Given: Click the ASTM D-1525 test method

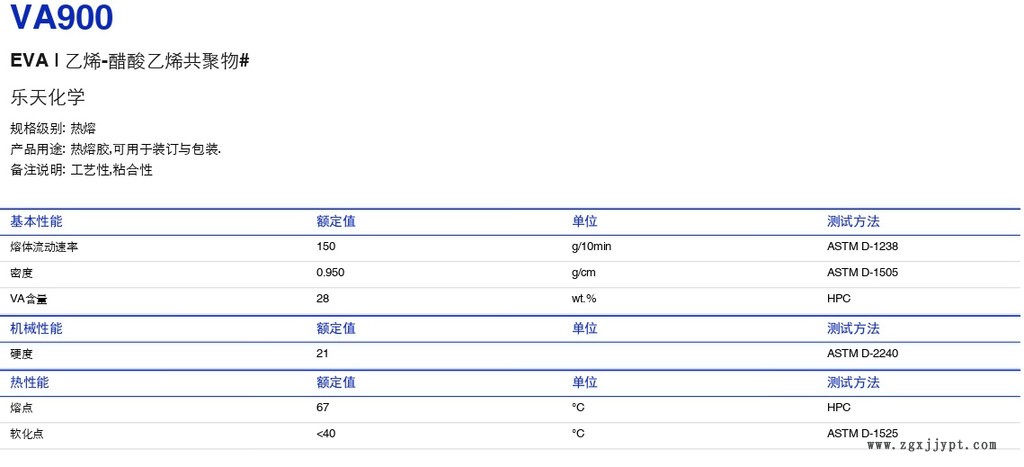Looking at the screenshot, I should tap(864, 433).
